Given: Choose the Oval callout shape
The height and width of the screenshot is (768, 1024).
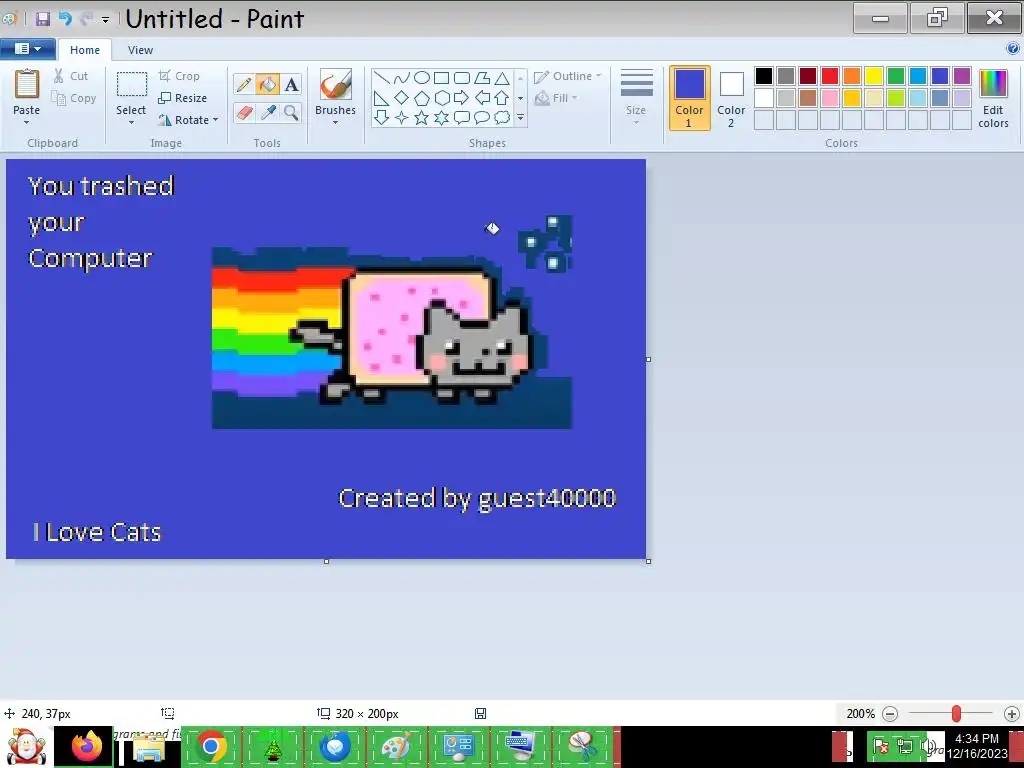Looking at the screenshot, I should pyautogui.click(x=482, y=118).
